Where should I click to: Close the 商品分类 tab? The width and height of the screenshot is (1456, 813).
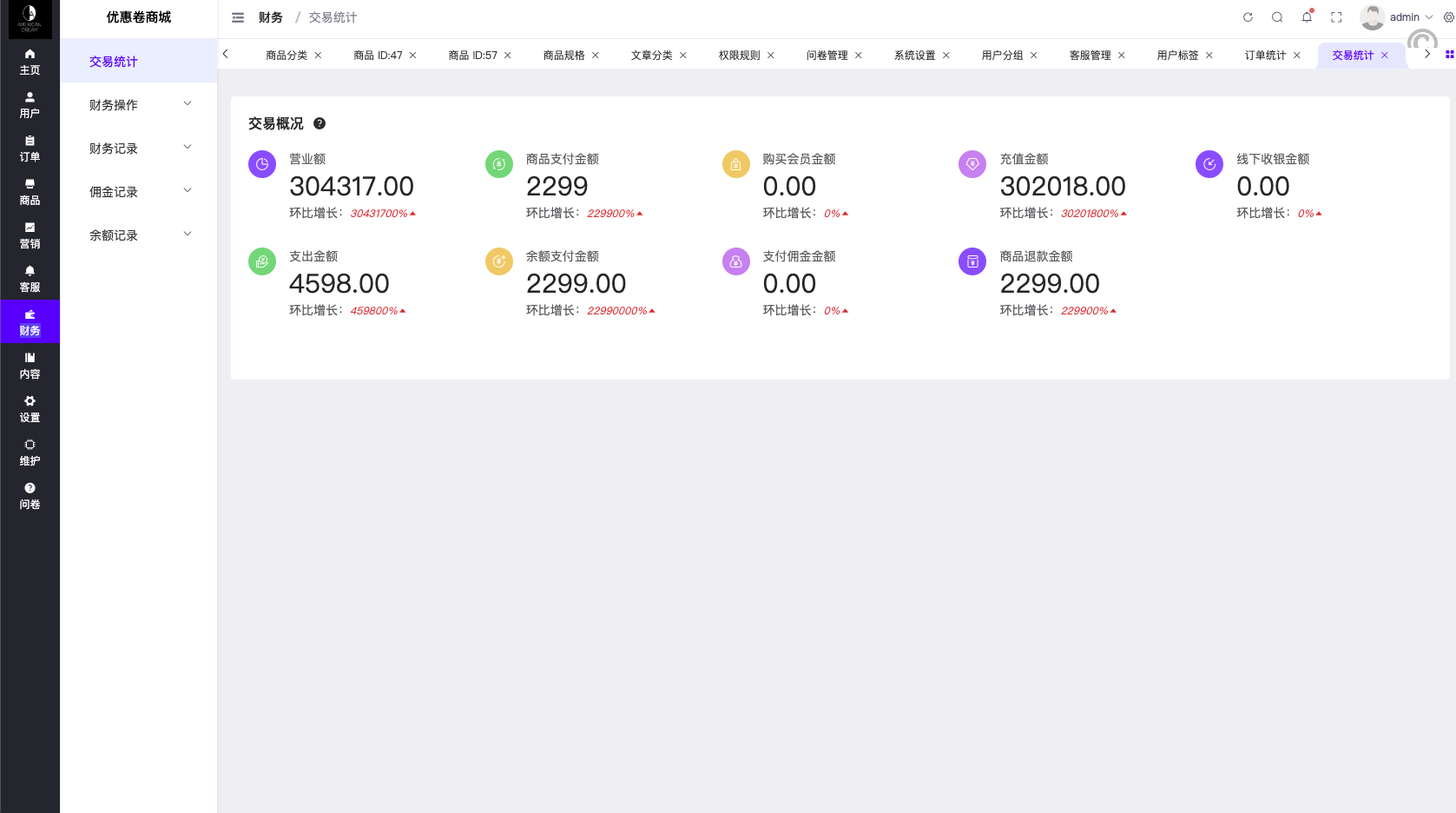coord(319,56)
